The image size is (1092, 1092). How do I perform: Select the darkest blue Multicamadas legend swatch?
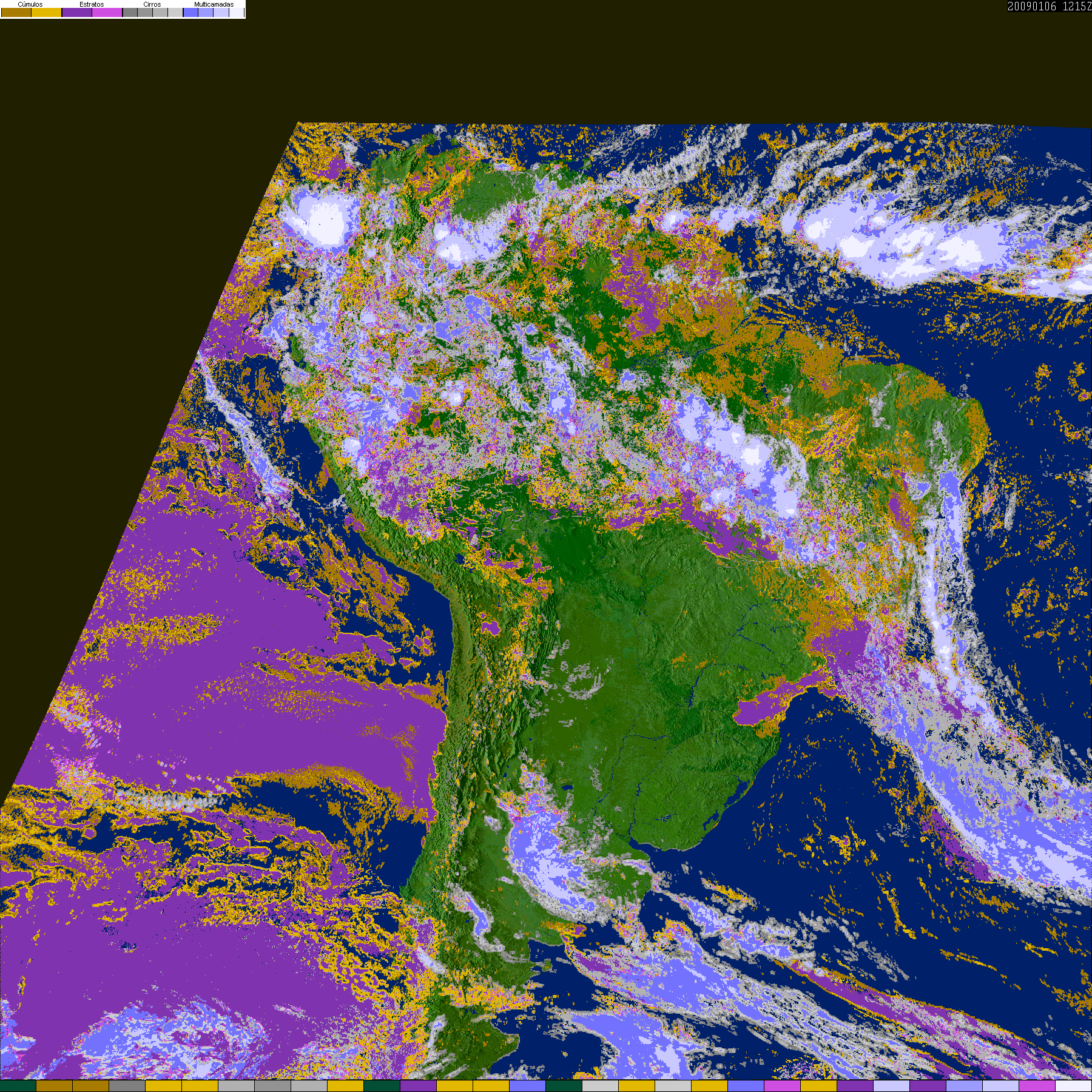pyautogui.click(x=190, y=13)
